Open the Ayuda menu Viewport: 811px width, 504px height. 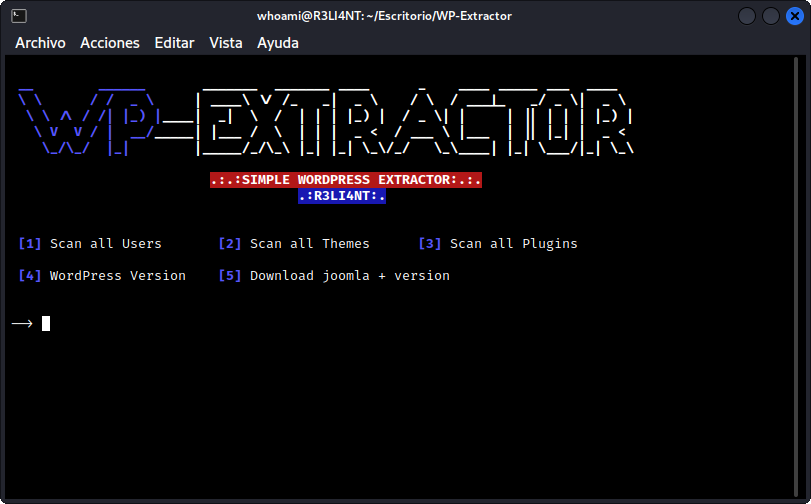click(278, 43)
